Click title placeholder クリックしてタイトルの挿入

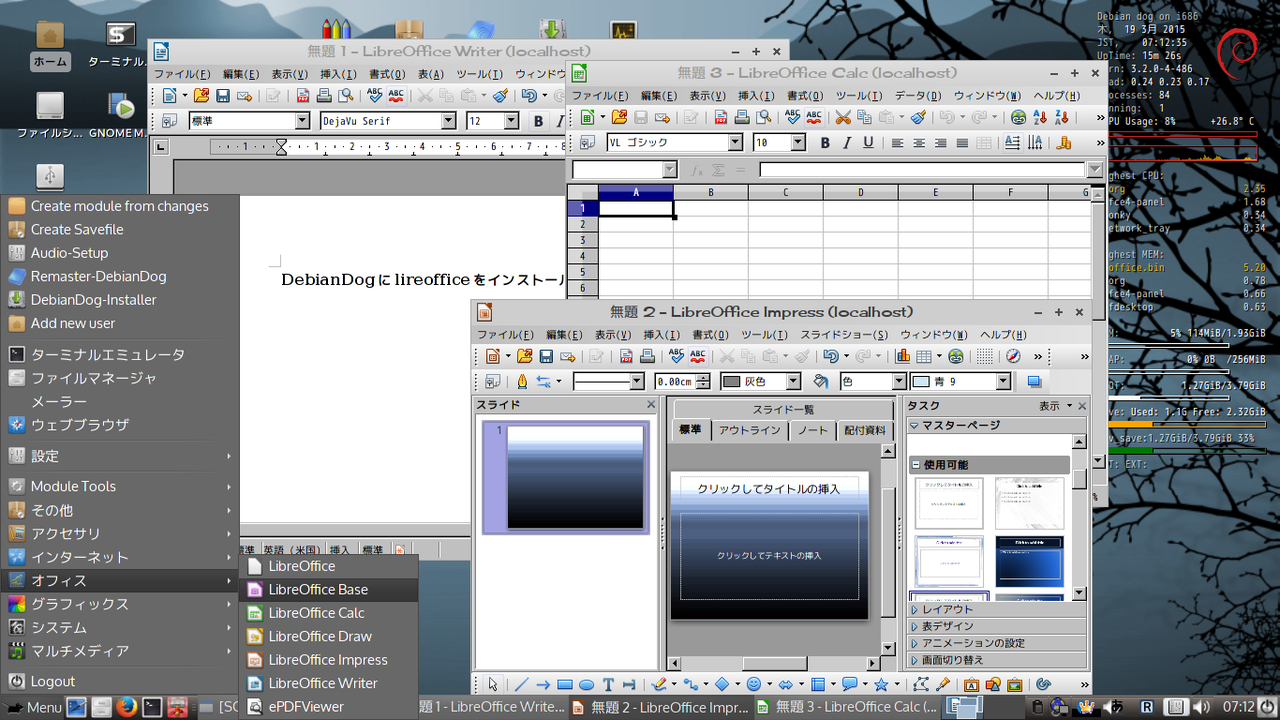pyautogui.click(x=769, y=489)
